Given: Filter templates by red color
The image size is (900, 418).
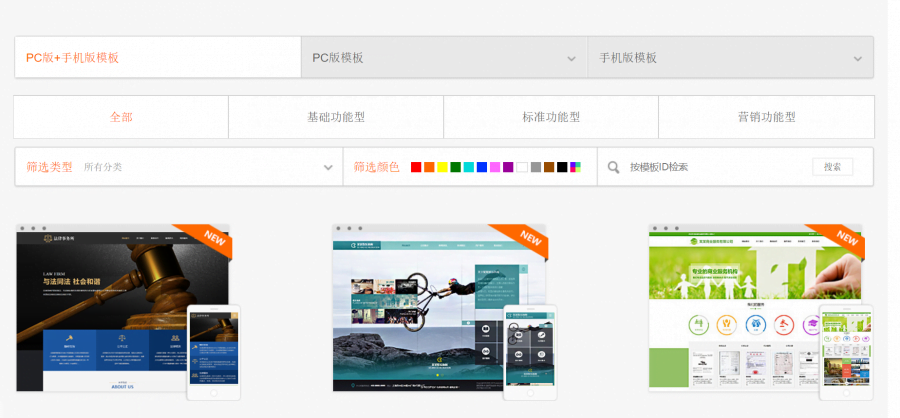Looking at the screenshot, I should [416, 167].
